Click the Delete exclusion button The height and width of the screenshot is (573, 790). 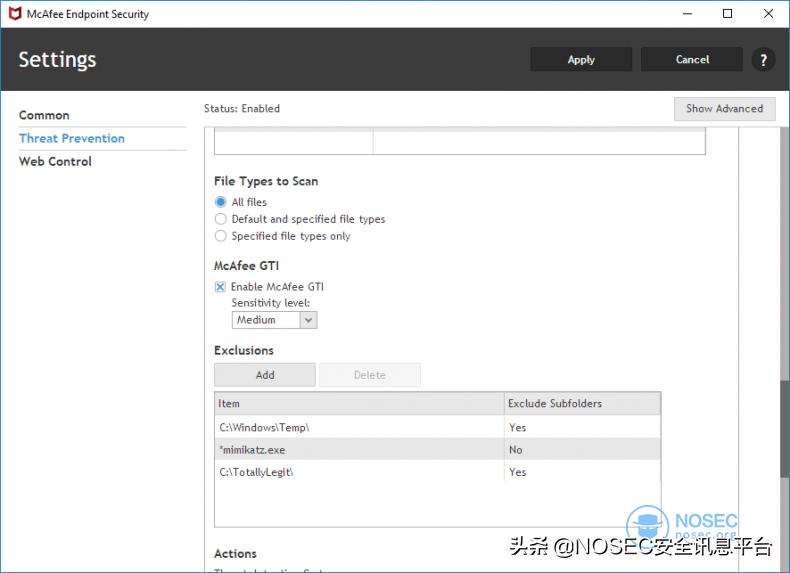(370, 375)
